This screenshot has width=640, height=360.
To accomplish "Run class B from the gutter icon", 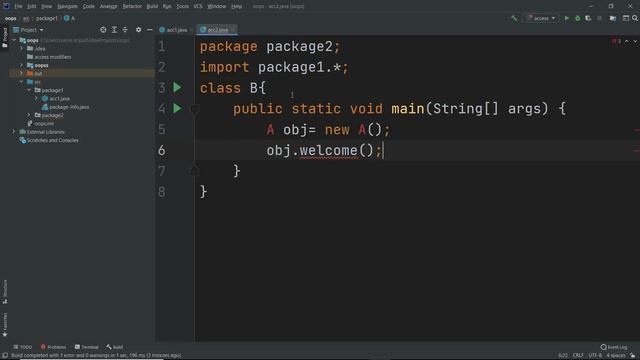I will (177, 88).
